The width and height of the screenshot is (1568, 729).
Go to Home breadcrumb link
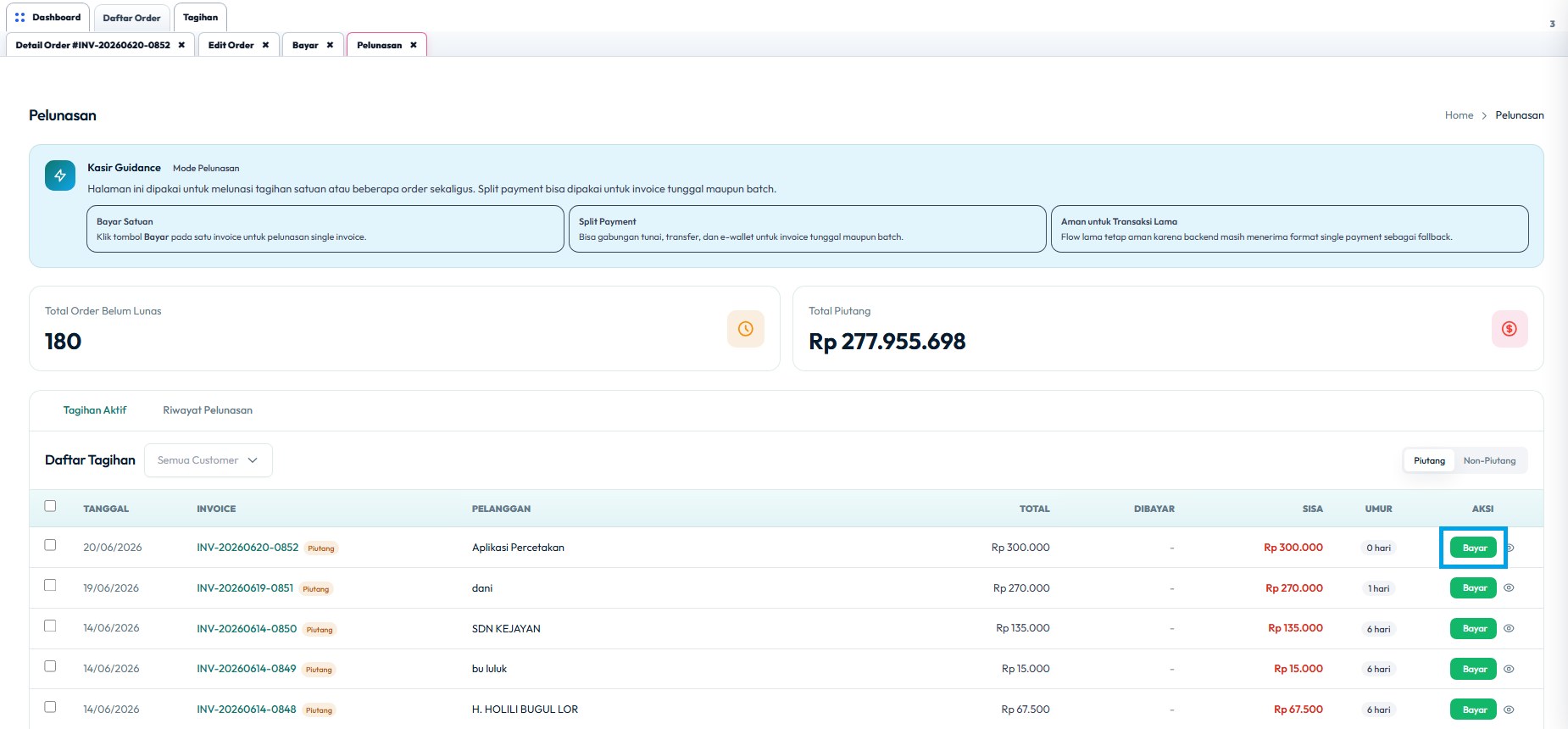coord(1459,115)
